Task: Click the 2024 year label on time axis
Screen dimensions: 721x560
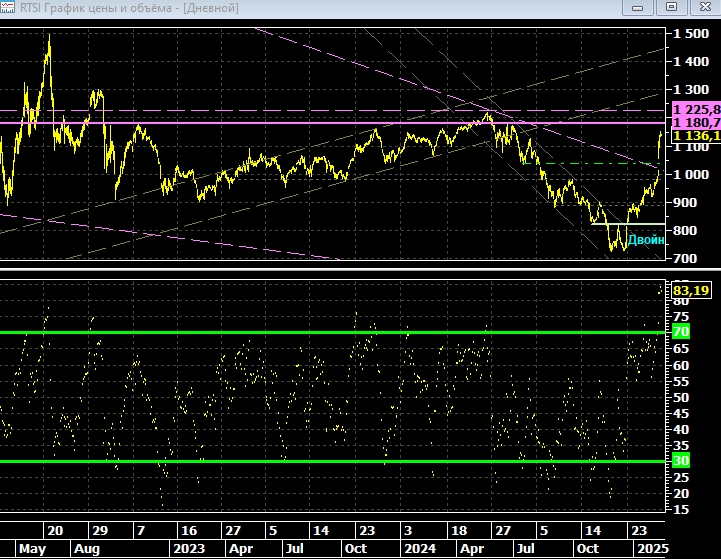Action: (x=420, y=549)
